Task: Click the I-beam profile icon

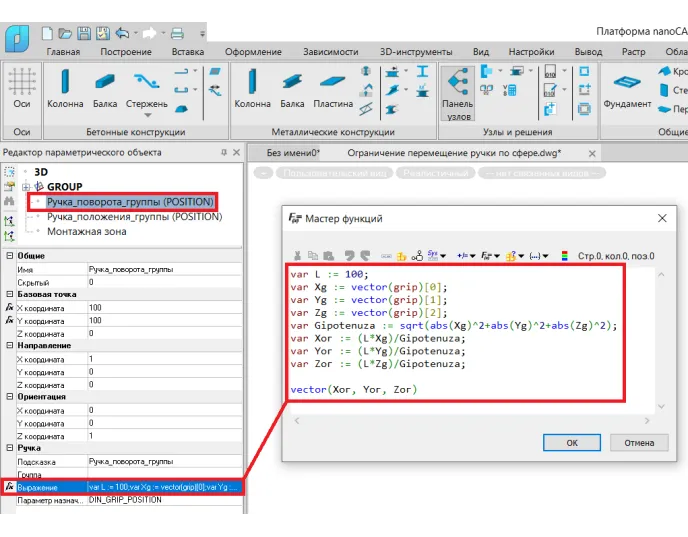Action: click(x=422, y=71)
